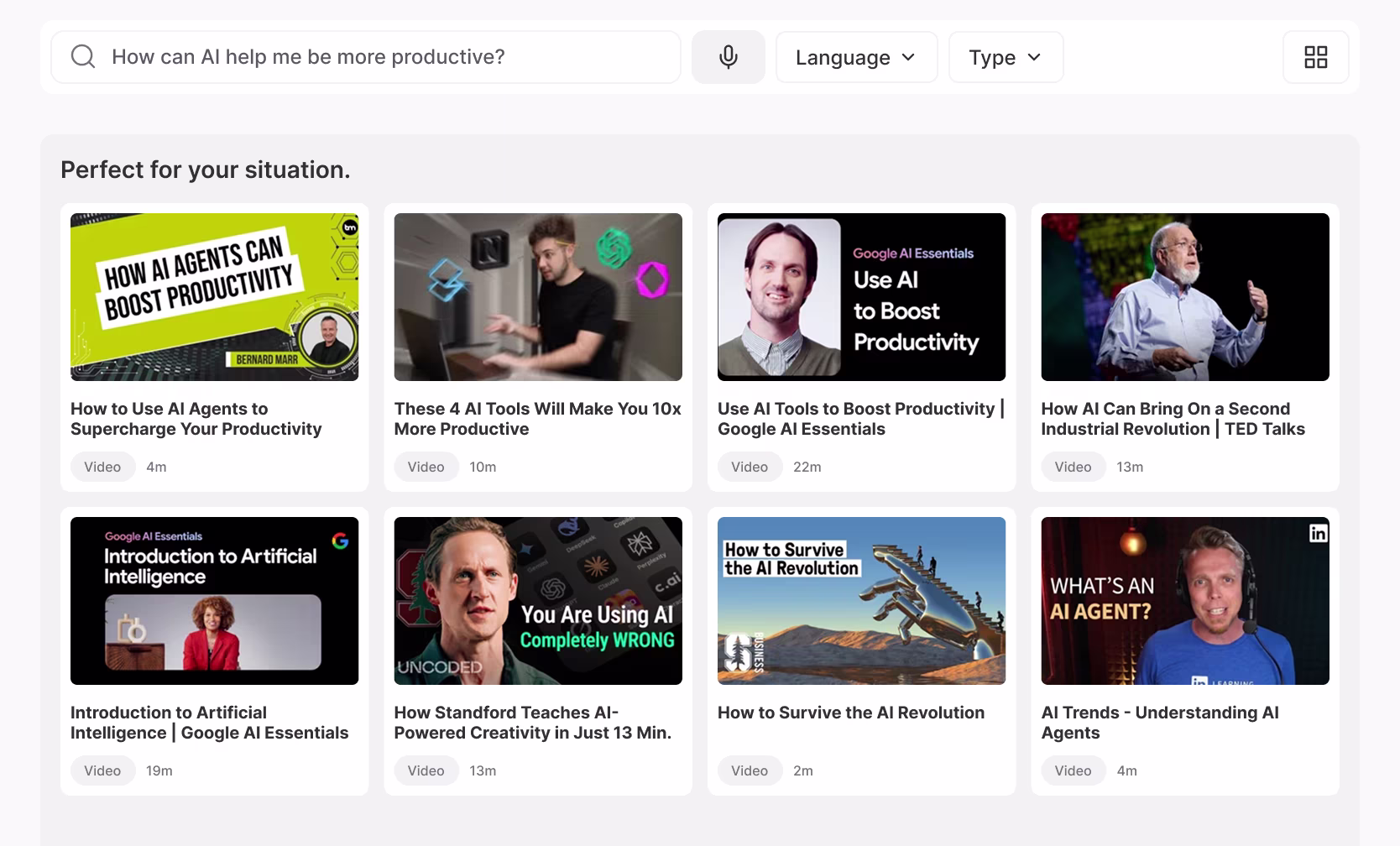Click Video tag on the 4m Supercharge Productivity card

[102, 467]
